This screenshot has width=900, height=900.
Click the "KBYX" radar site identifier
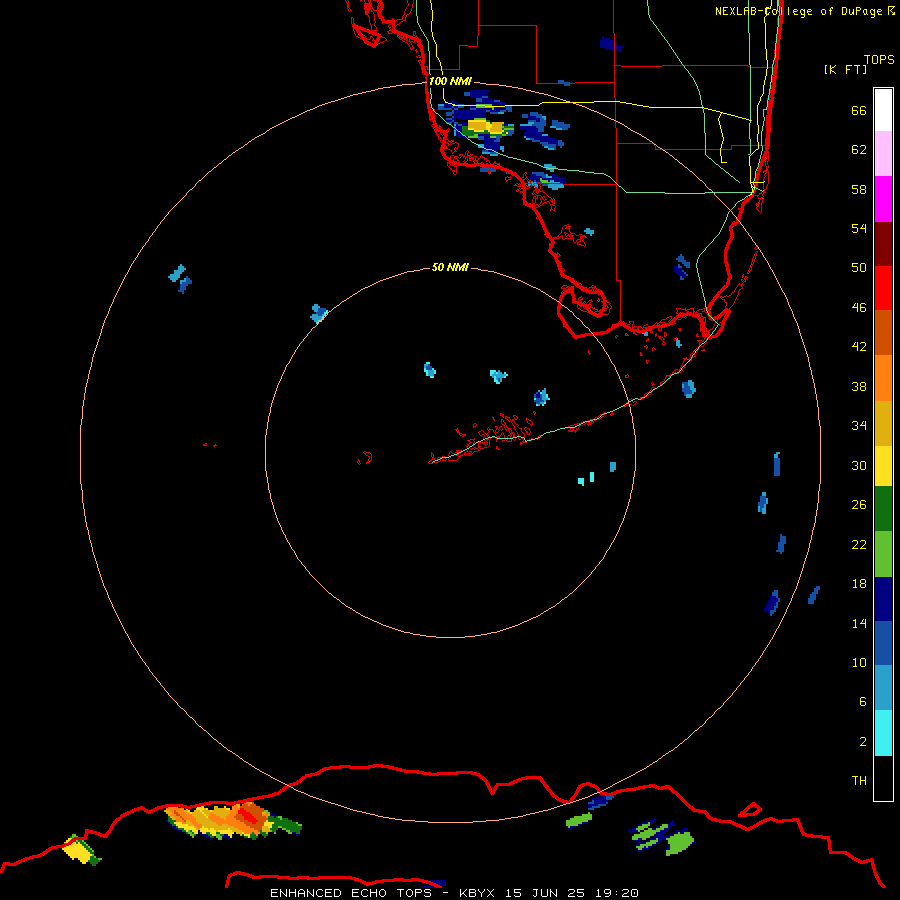476,893
